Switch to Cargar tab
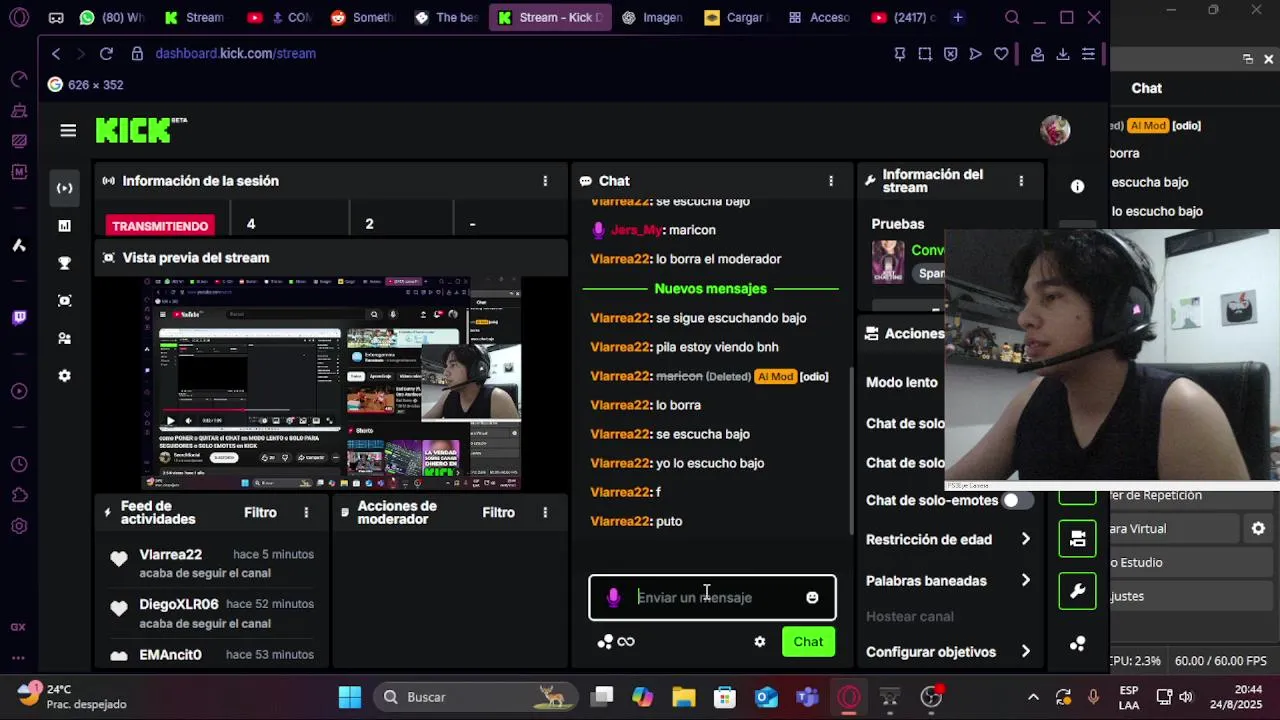This screenshot has width=1280, height=720. 735,18
